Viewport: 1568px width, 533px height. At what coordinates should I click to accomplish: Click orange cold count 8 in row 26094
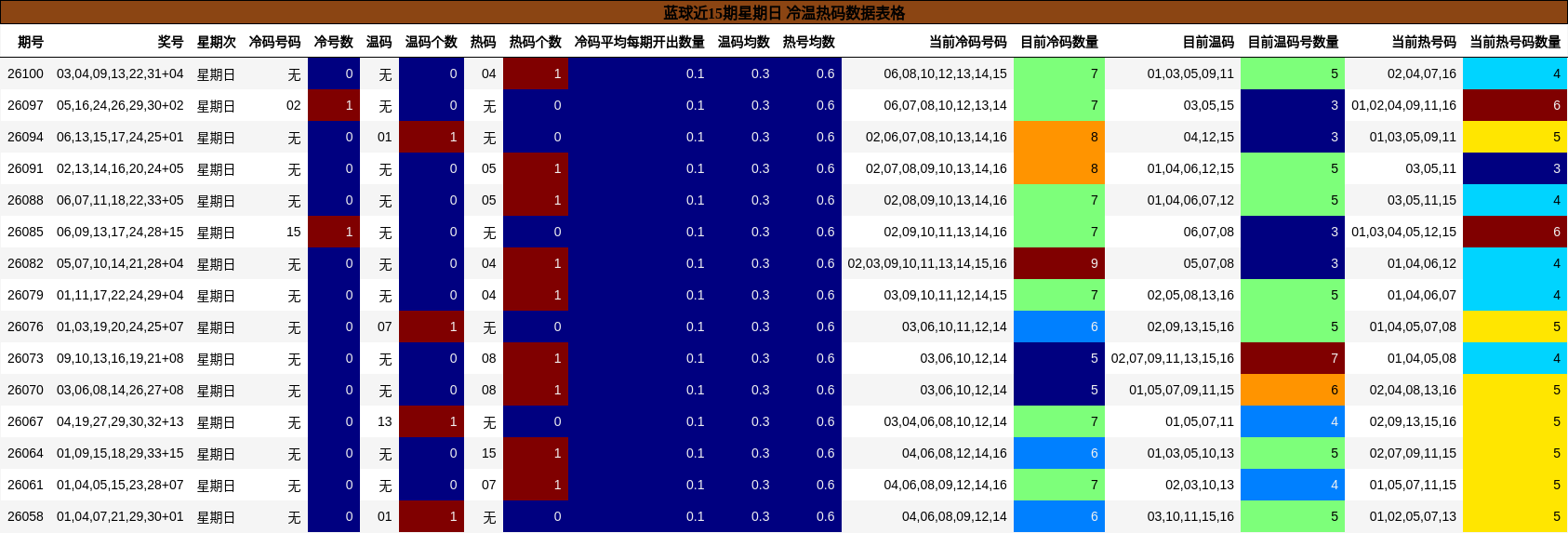point(1059,137)
